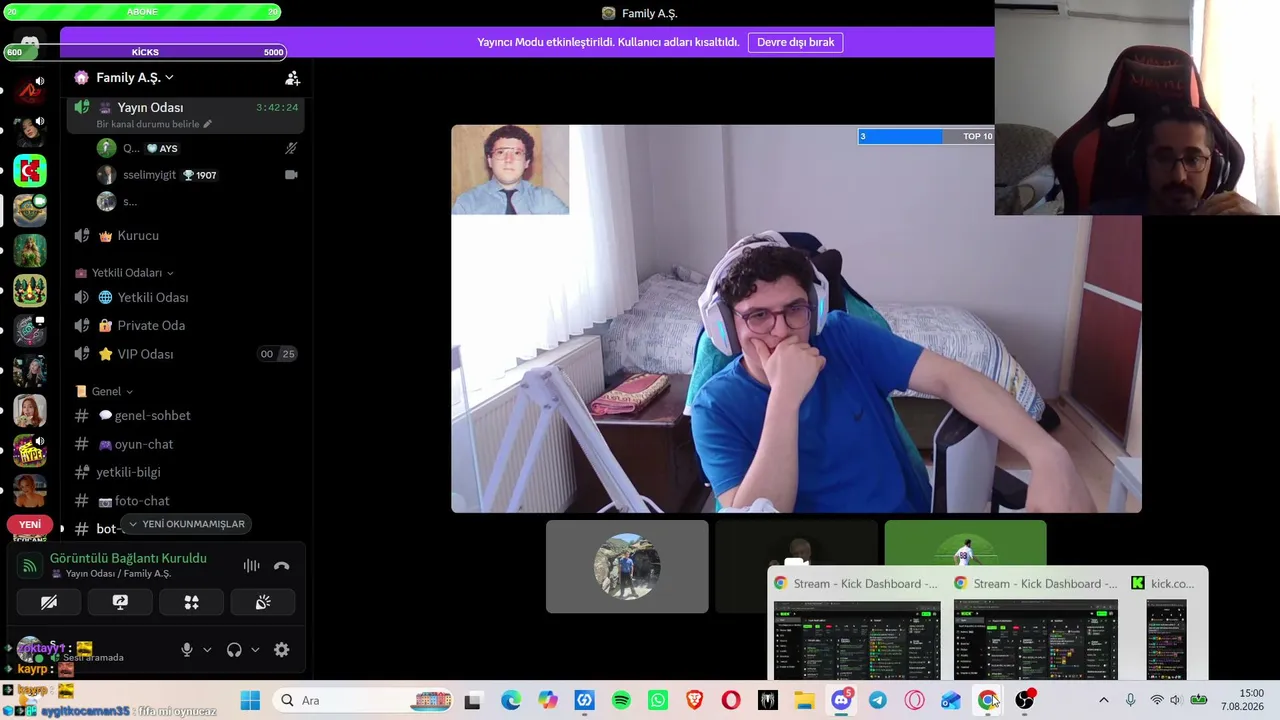Open microphone input options arrow

[x=207, y=650]
